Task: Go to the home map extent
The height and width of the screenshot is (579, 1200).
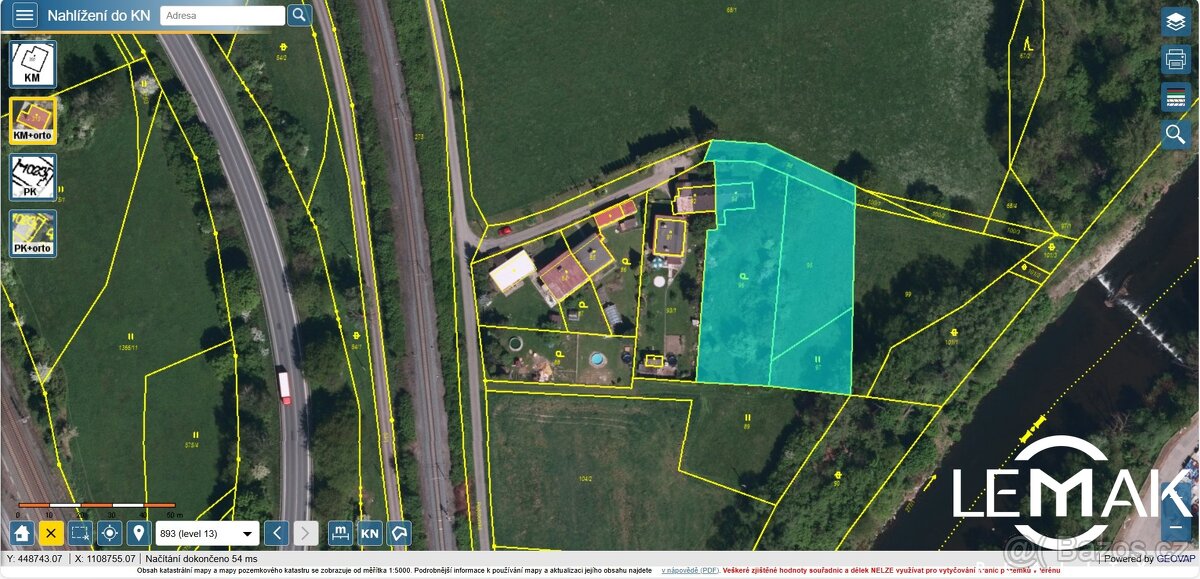Action: [22, 533]
